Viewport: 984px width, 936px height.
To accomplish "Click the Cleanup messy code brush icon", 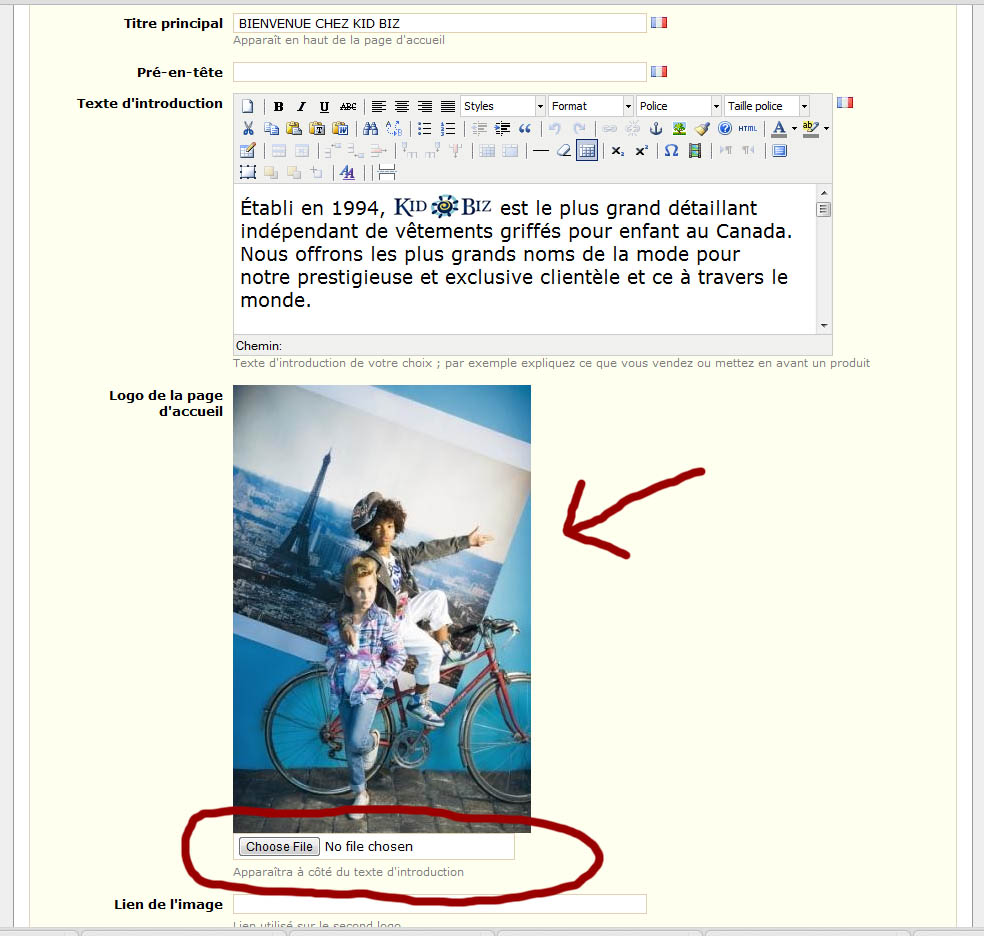I will click(702, 129).
